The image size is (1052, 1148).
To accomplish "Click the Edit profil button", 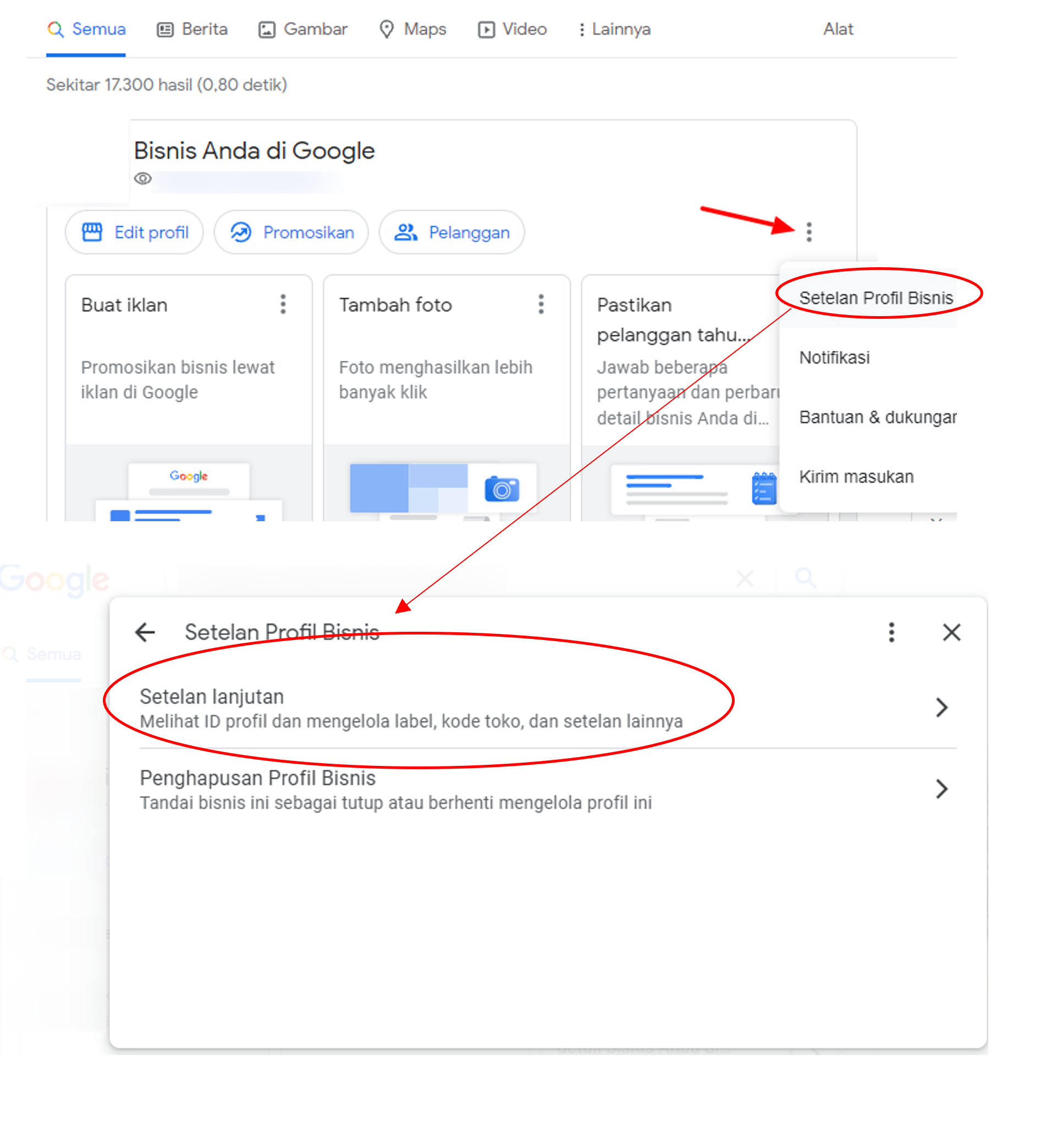I will 134,233.
